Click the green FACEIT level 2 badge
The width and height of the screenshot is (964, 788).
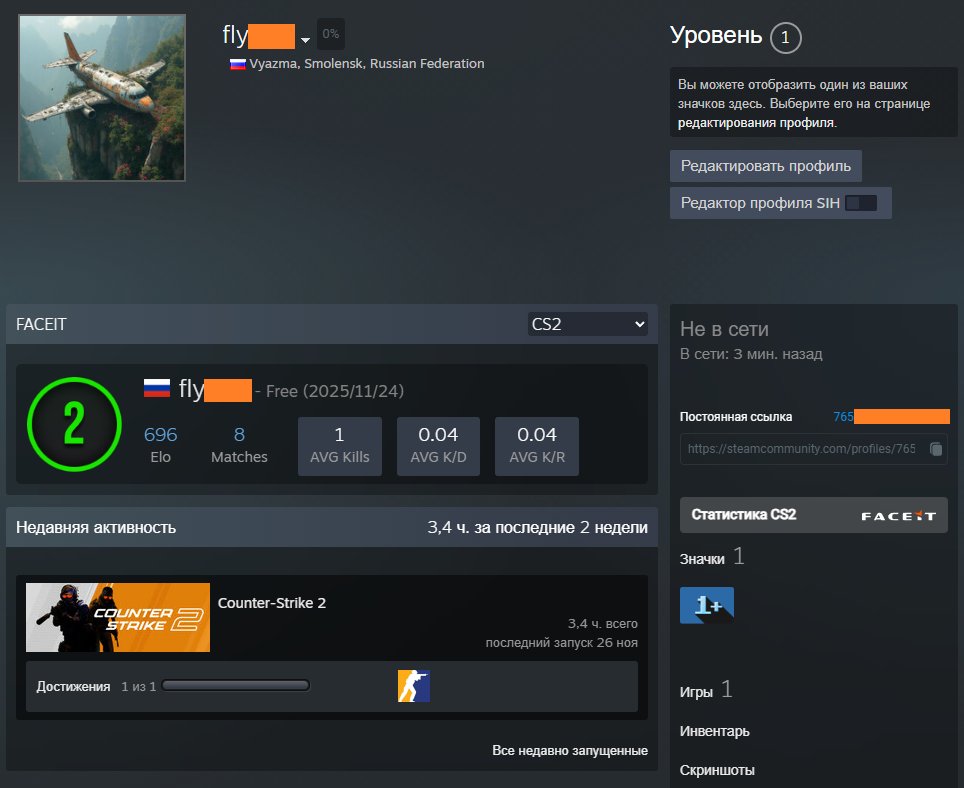pyautogui.click(x=73, y=424)
